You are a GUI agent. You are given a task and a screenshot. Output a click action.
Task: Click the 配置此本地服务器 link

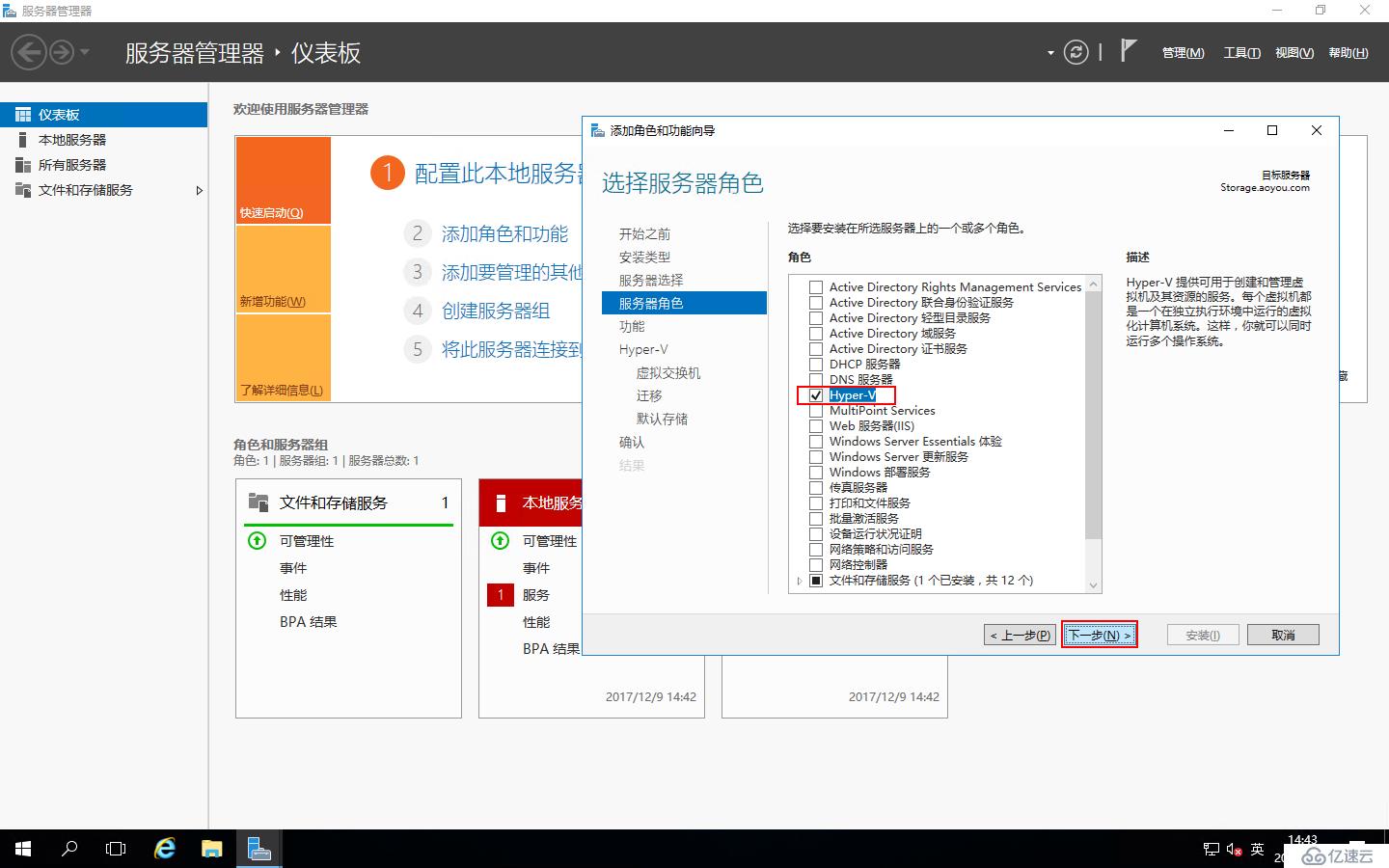click(x=498, y=174)
